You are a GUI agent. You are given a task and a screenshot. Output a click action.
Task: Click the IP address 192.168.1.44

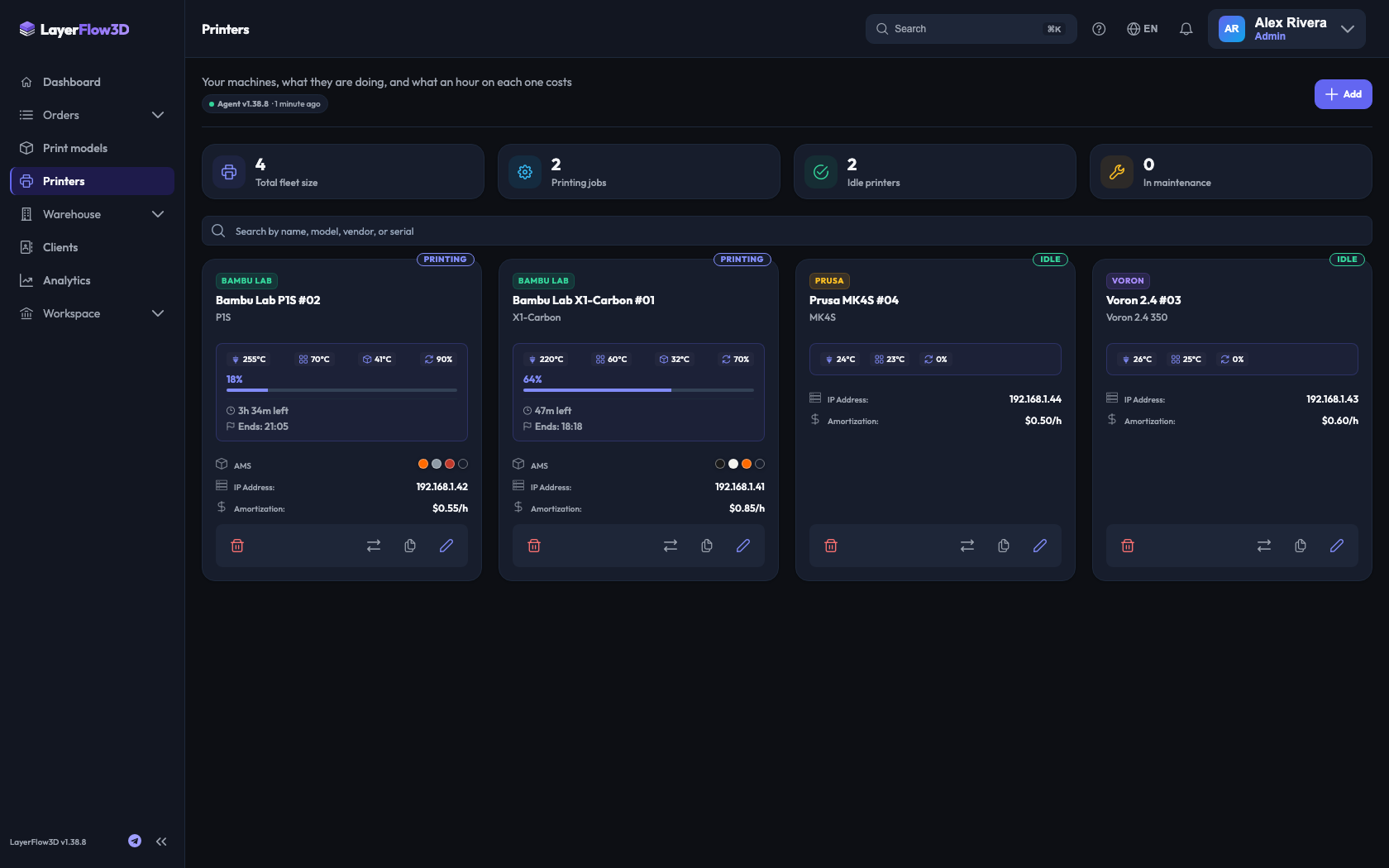[x=1035, y=399]
